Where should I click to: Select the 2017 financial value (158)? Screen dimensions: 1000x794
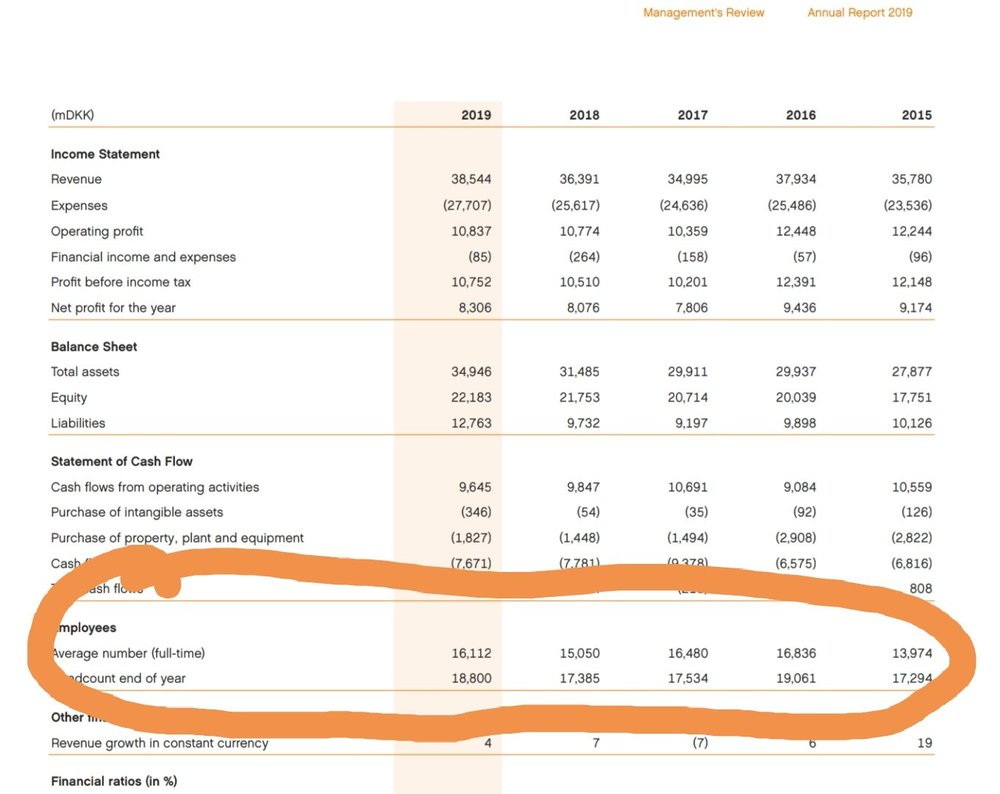click(x=693, y=257)
